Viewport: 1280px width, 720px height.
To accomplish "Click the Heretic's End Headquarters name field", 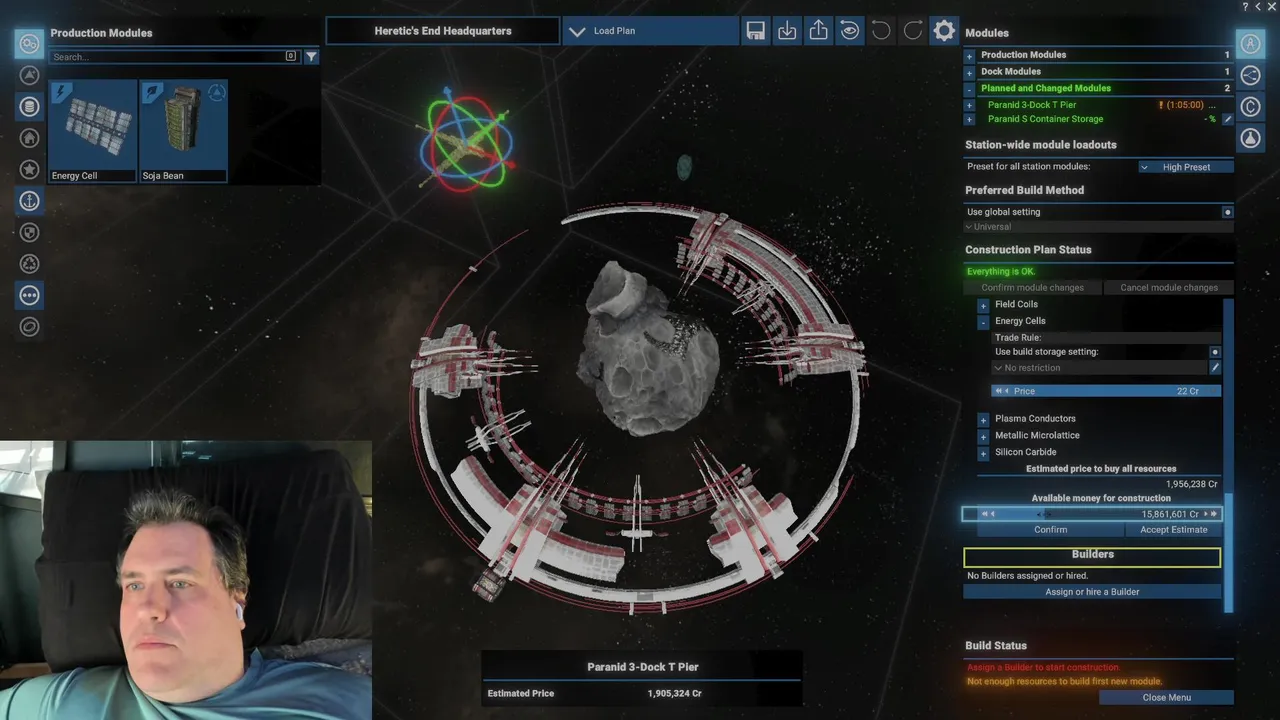I will point(443,31).
